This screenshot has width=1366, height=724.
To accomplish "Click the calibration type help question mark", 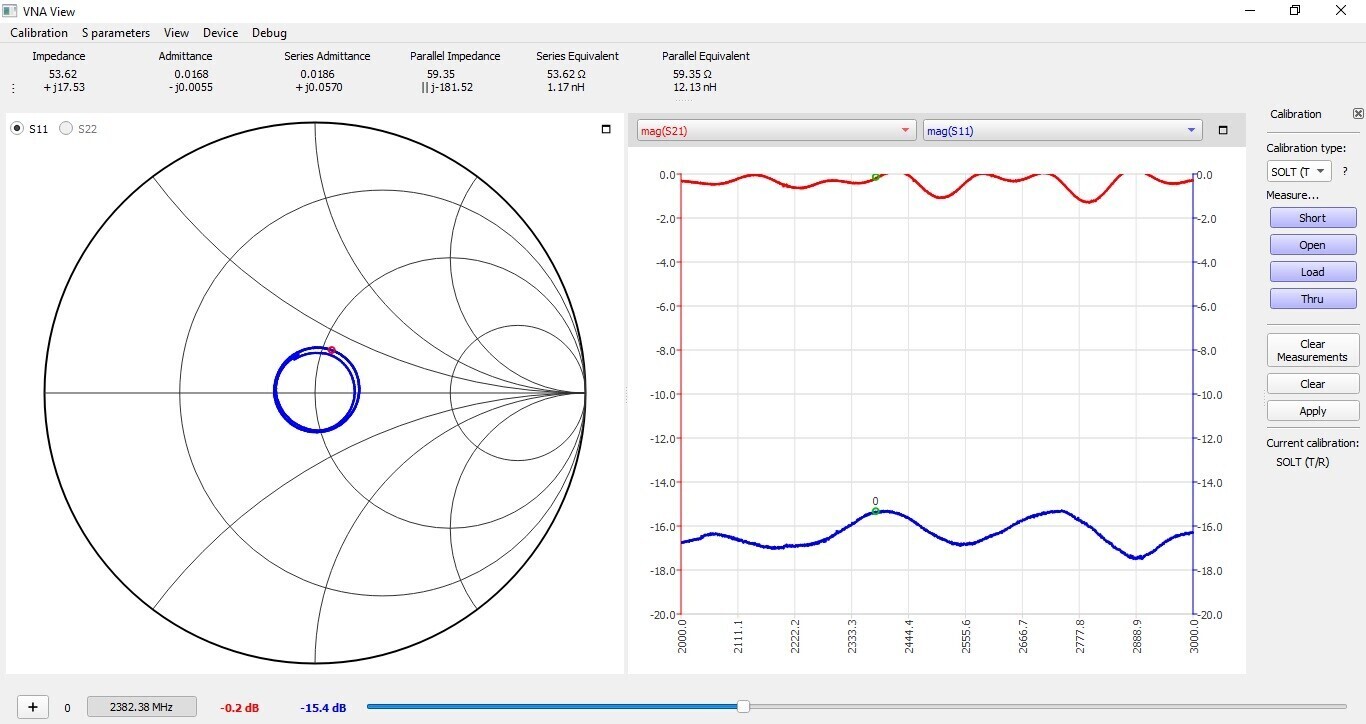I will tap(1345, 172).
